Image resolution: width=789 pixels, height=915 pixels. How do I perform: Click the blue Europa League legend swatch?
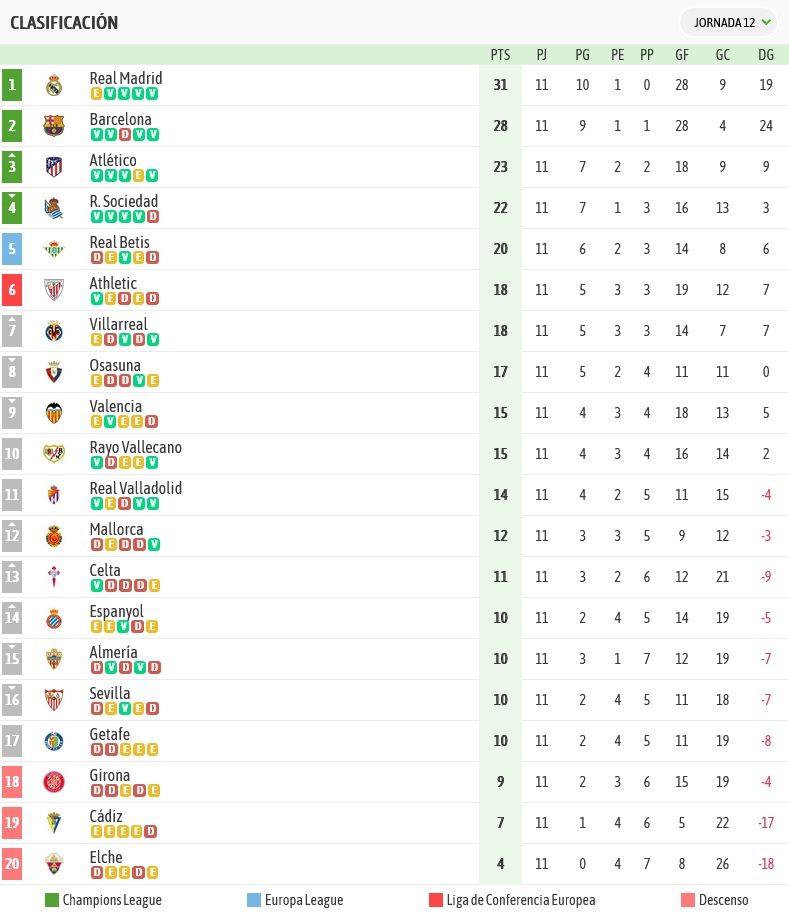(x=254, y=900)
